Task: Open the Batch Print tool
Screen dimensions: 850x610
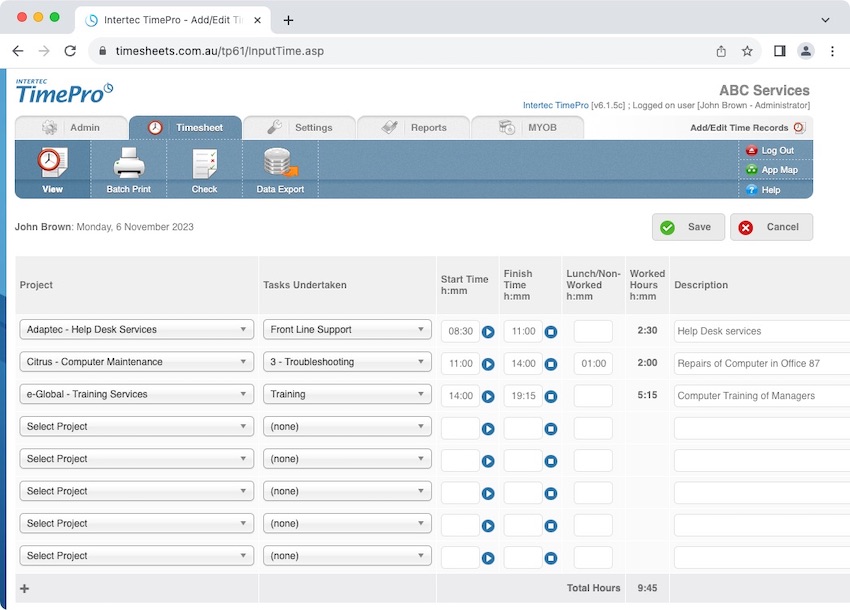Action: 128,170
